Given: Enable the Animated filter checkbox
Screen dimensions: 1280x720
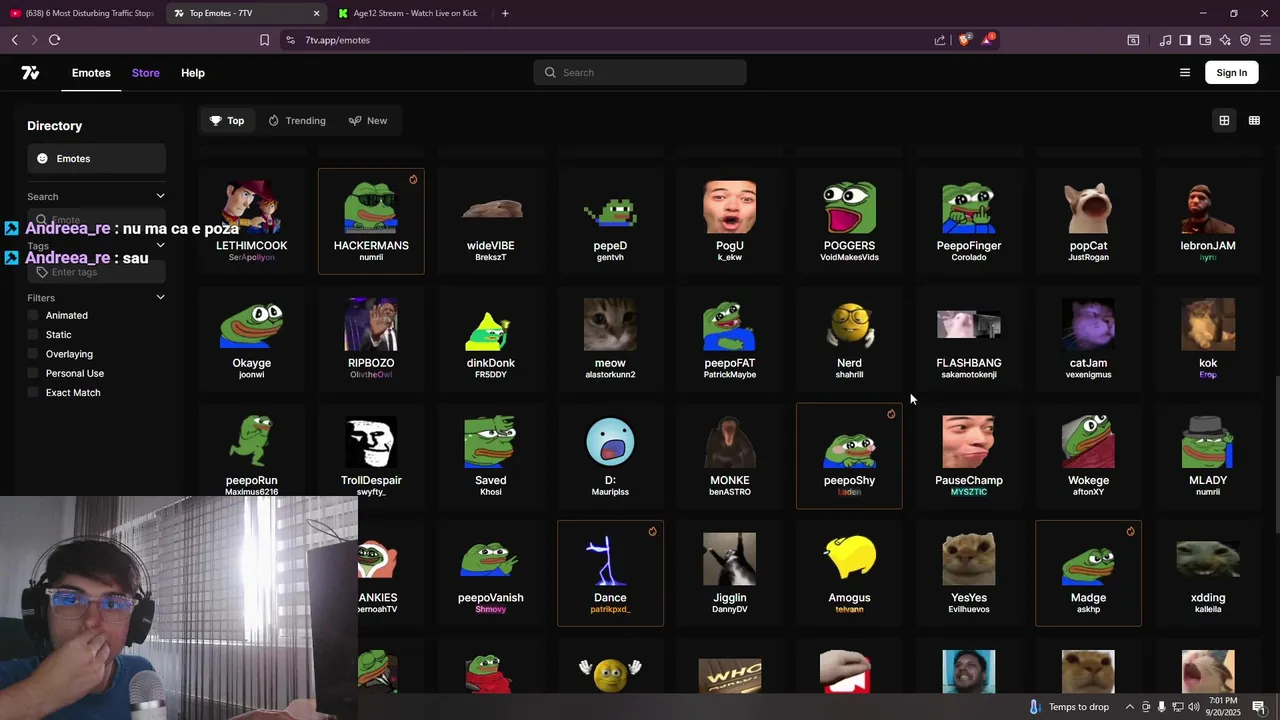Looking at the screenshot, I should click(x=33, y=315).
